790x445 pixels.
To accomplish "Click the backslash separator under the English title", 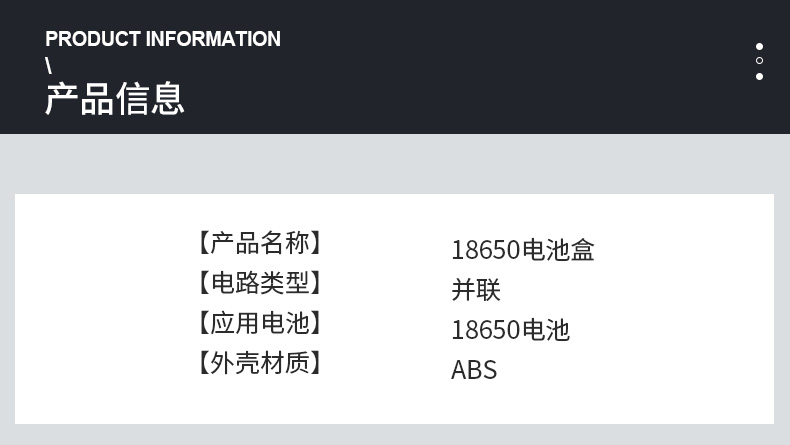I will 48,67.
